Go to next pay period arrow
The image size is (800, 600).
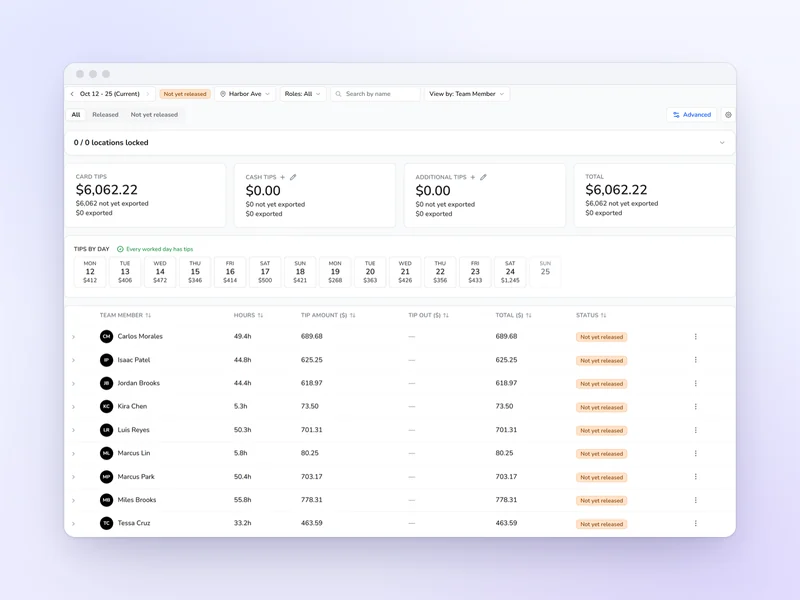coord(148,94)
